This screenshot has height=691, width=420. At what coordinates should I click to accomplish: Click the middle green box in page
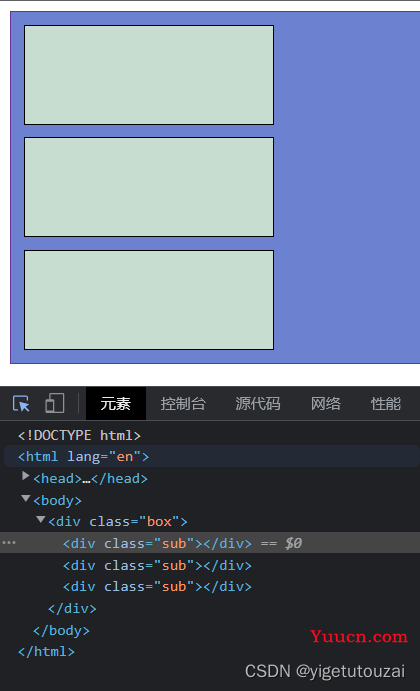(149, 187)
